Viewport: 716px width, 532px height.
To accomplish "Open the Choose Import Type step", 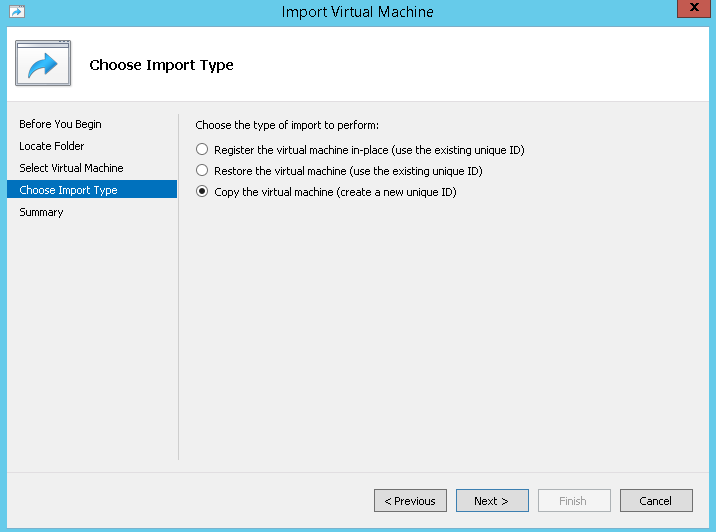I will pyautogui.click(x=92, y=189).
